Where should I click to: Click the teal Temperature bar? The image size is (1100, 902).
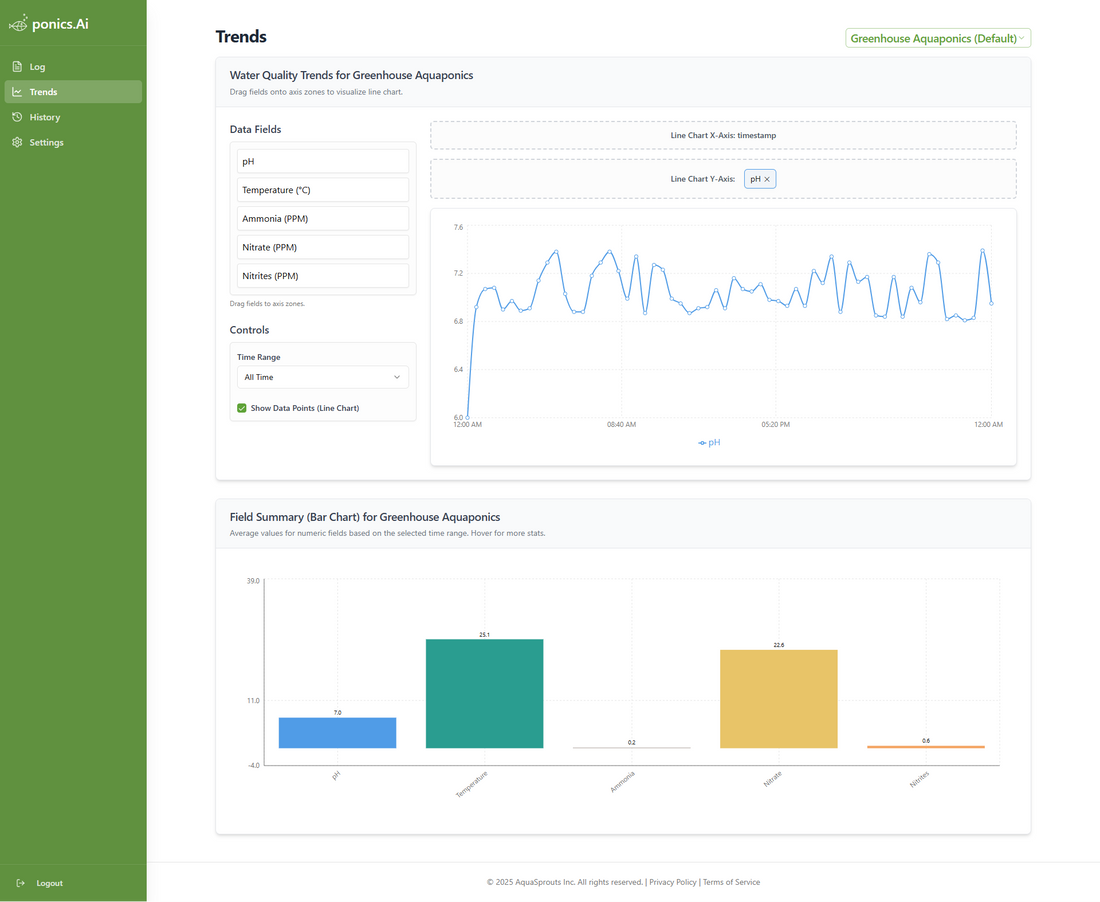click(484, 693)
